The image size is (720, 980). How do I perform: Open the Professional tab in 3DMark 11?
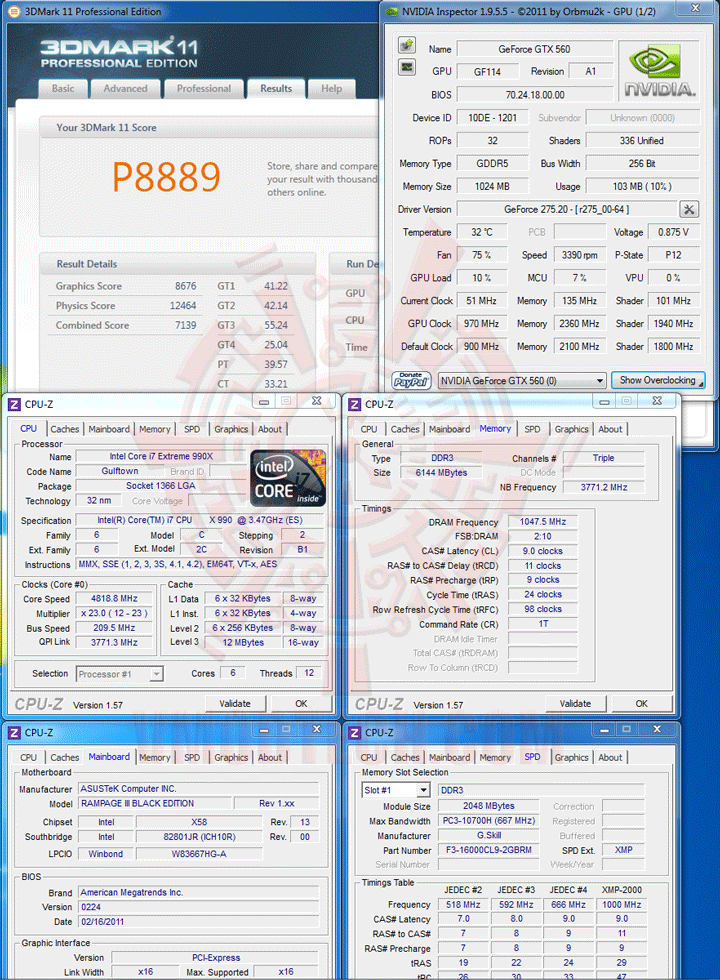[204, 89]
